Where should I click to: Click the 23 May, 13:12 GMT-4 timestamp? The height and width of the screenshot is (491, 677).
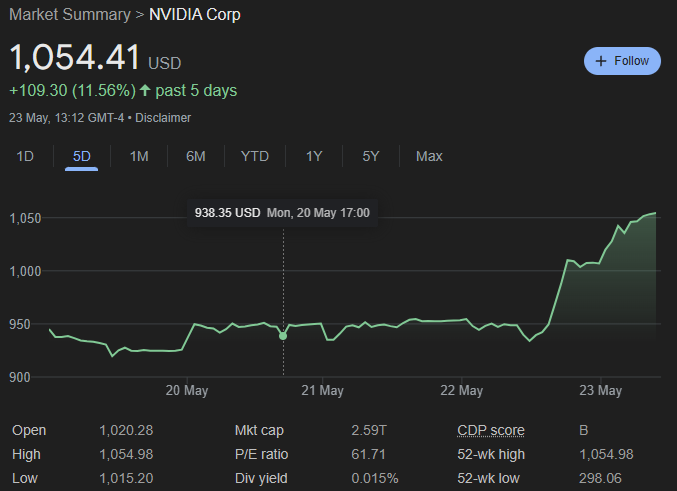coord(66,118)
